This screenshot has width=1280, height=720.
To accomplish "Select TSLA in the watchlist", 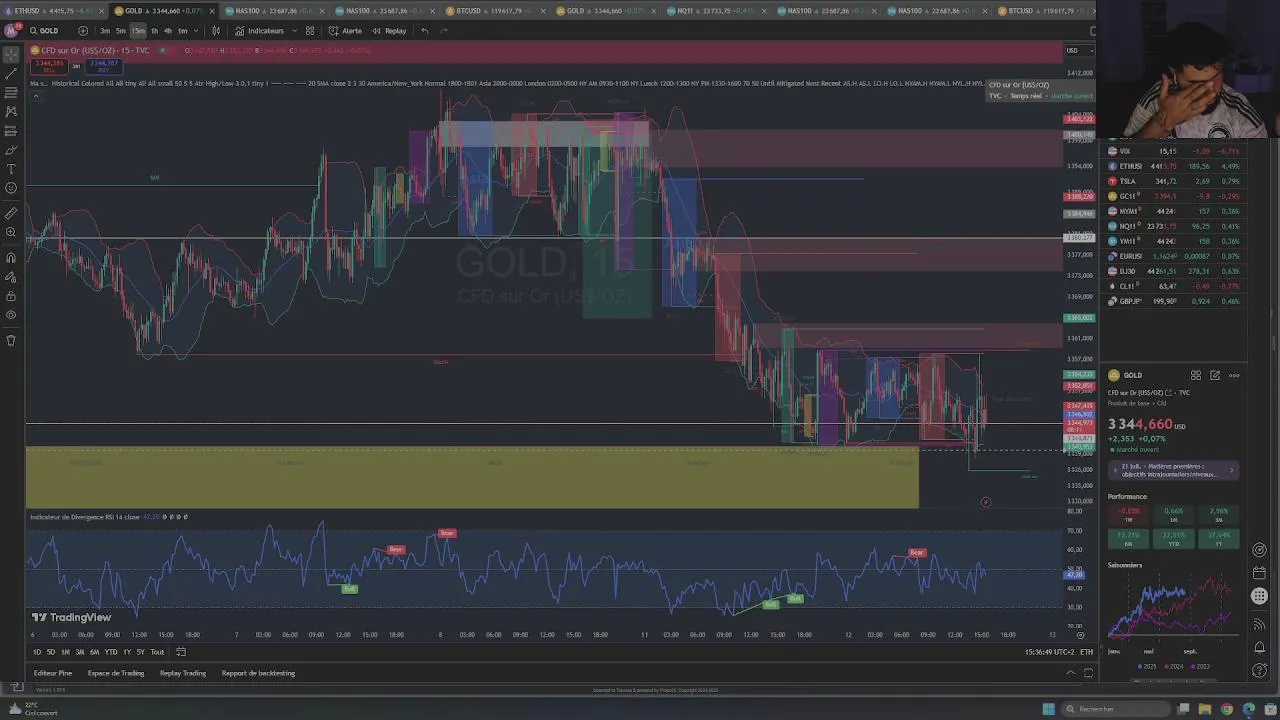I will click(1173, 181).
